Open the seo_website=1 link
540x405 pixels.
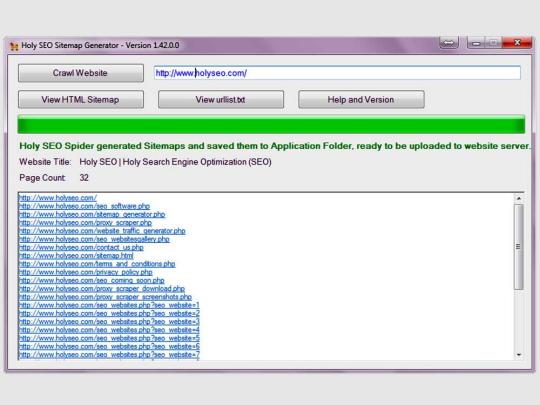pos(109,305)
